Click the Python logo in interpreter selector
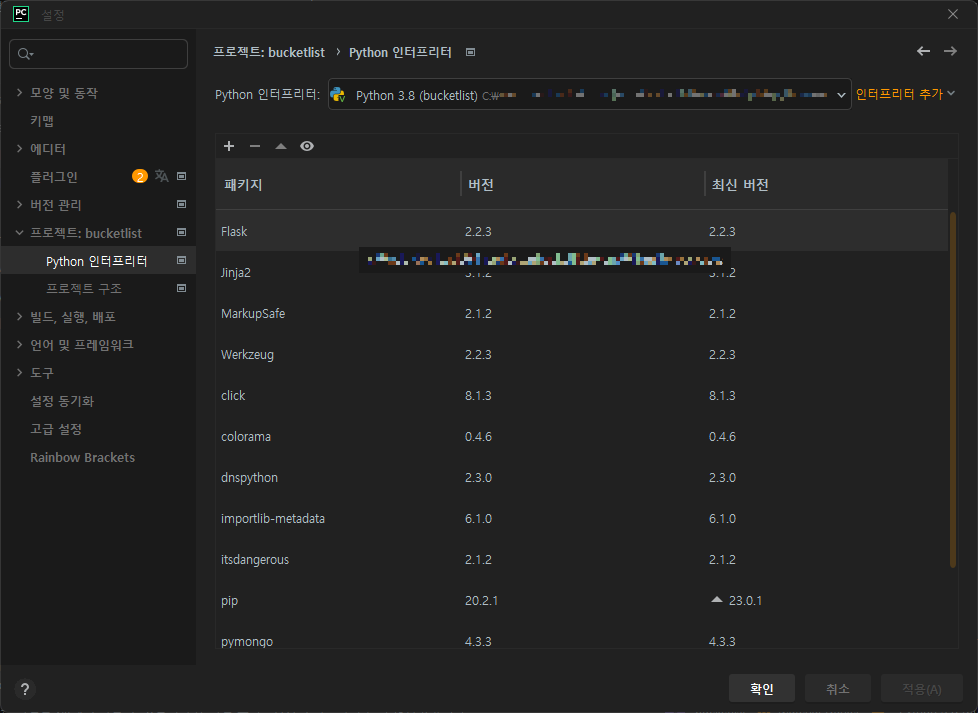The width and height of the screenshot is (978, 713). tap(338, 94)
